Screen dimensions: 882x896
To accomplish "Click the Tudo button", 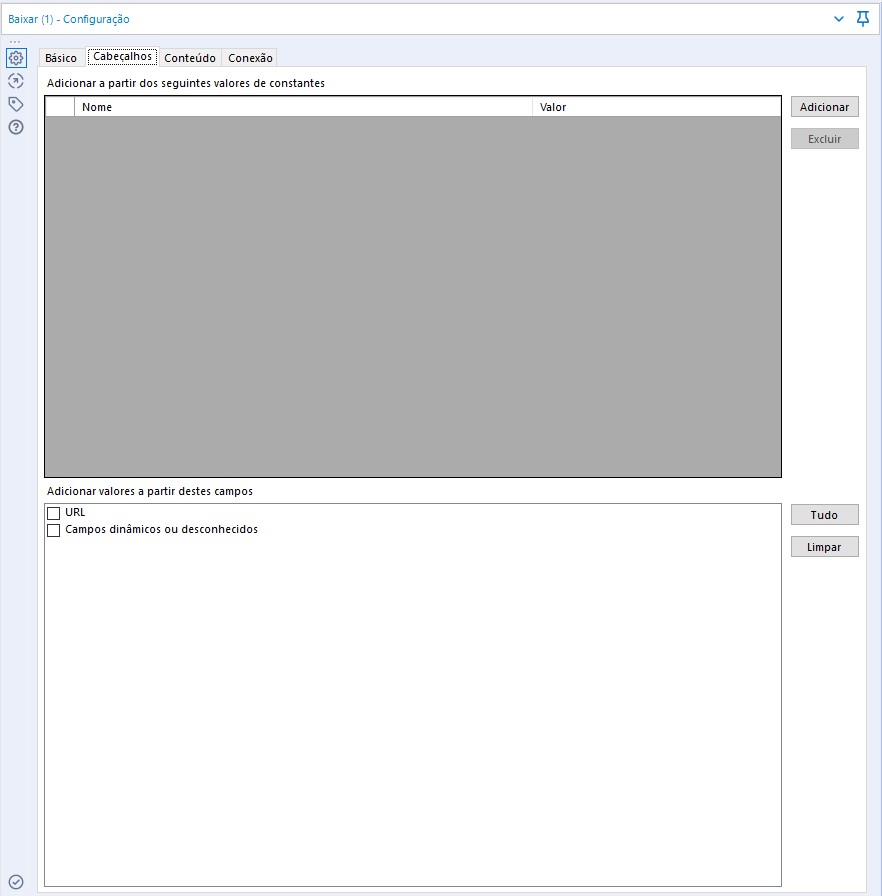I will pyautogui.click(x=824, y=515).
